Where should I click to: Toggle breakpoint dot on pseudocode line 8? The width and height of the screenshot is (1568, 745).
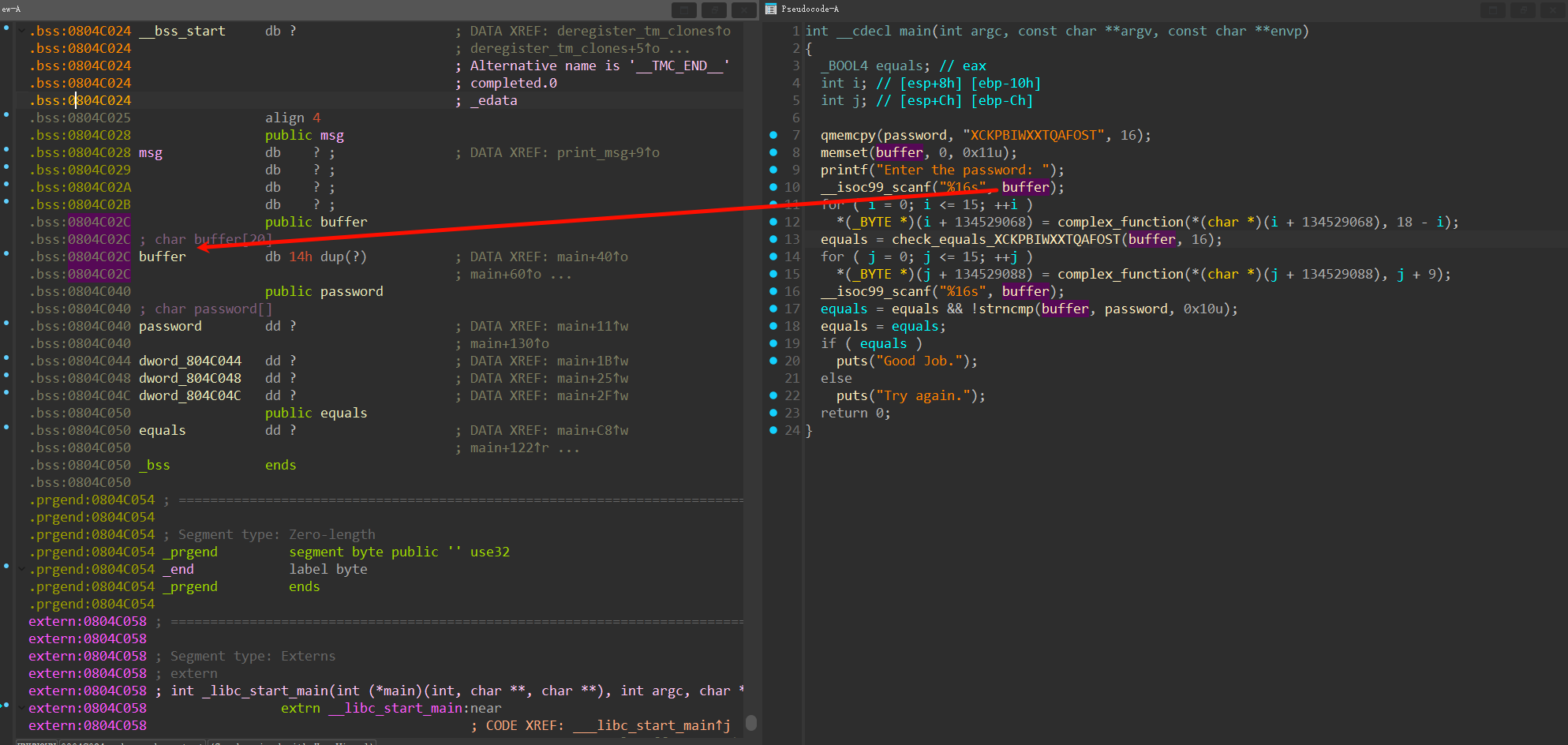point(773,152)
